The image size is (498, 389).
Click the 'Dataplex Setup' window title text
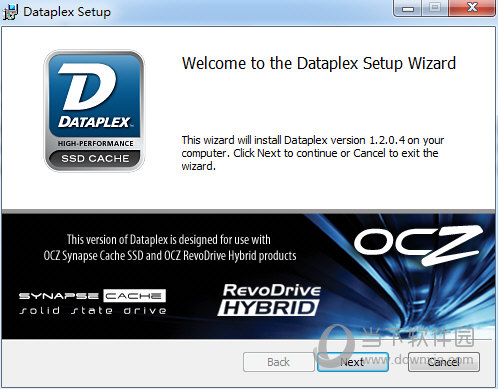(67, 12)
